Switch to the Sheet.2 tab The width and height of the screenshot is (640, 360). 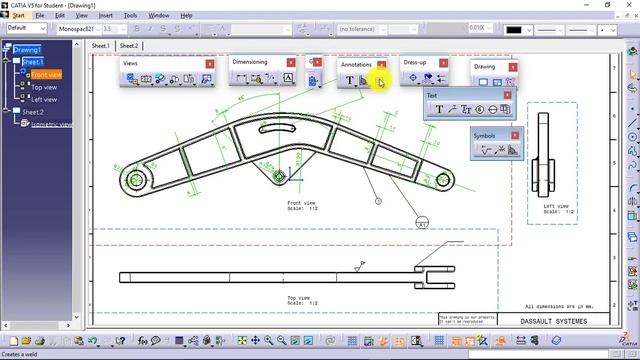pyautogui.click(x=129, y=46)
